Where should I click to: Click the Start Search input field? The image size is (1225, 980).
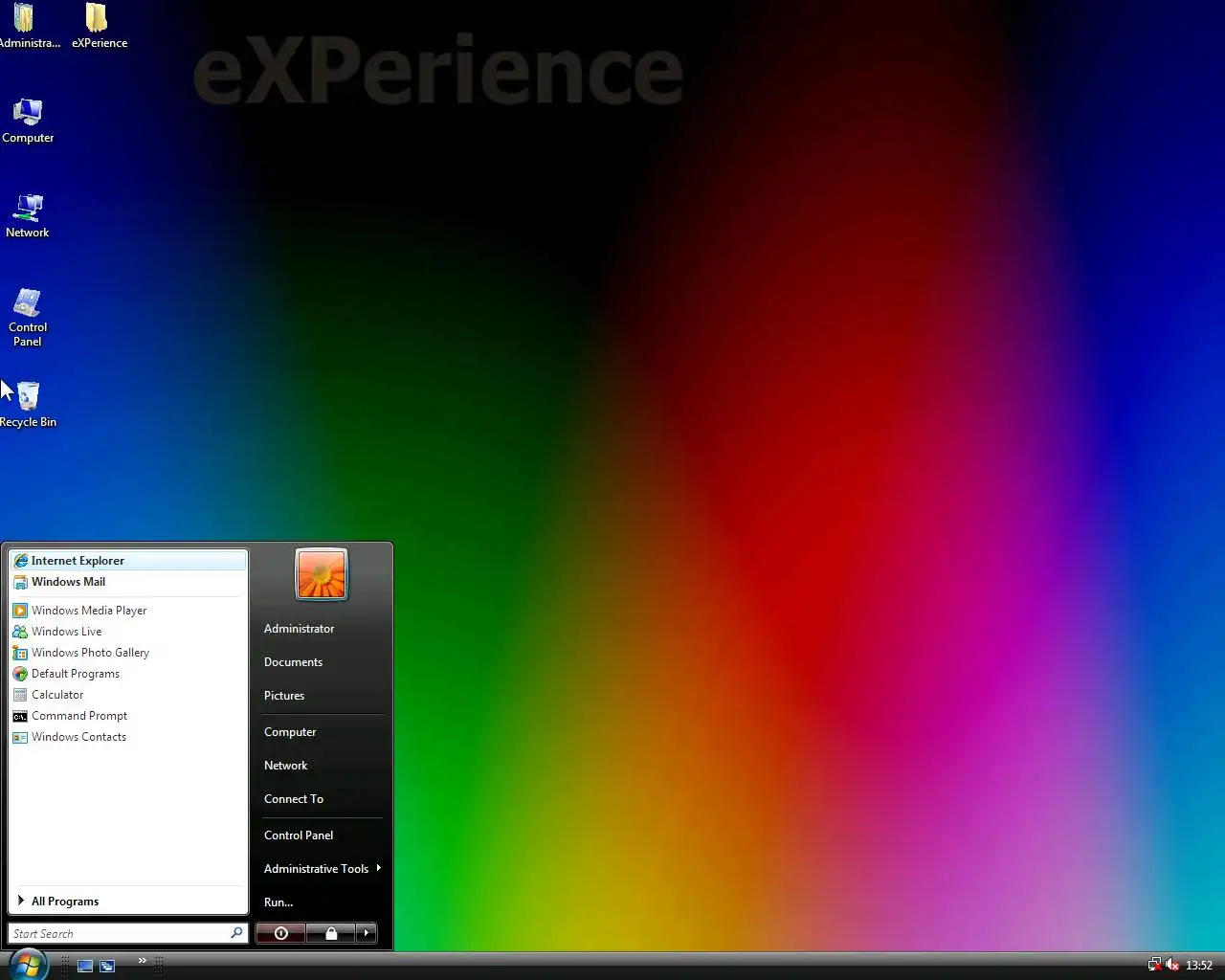(127, 933)
